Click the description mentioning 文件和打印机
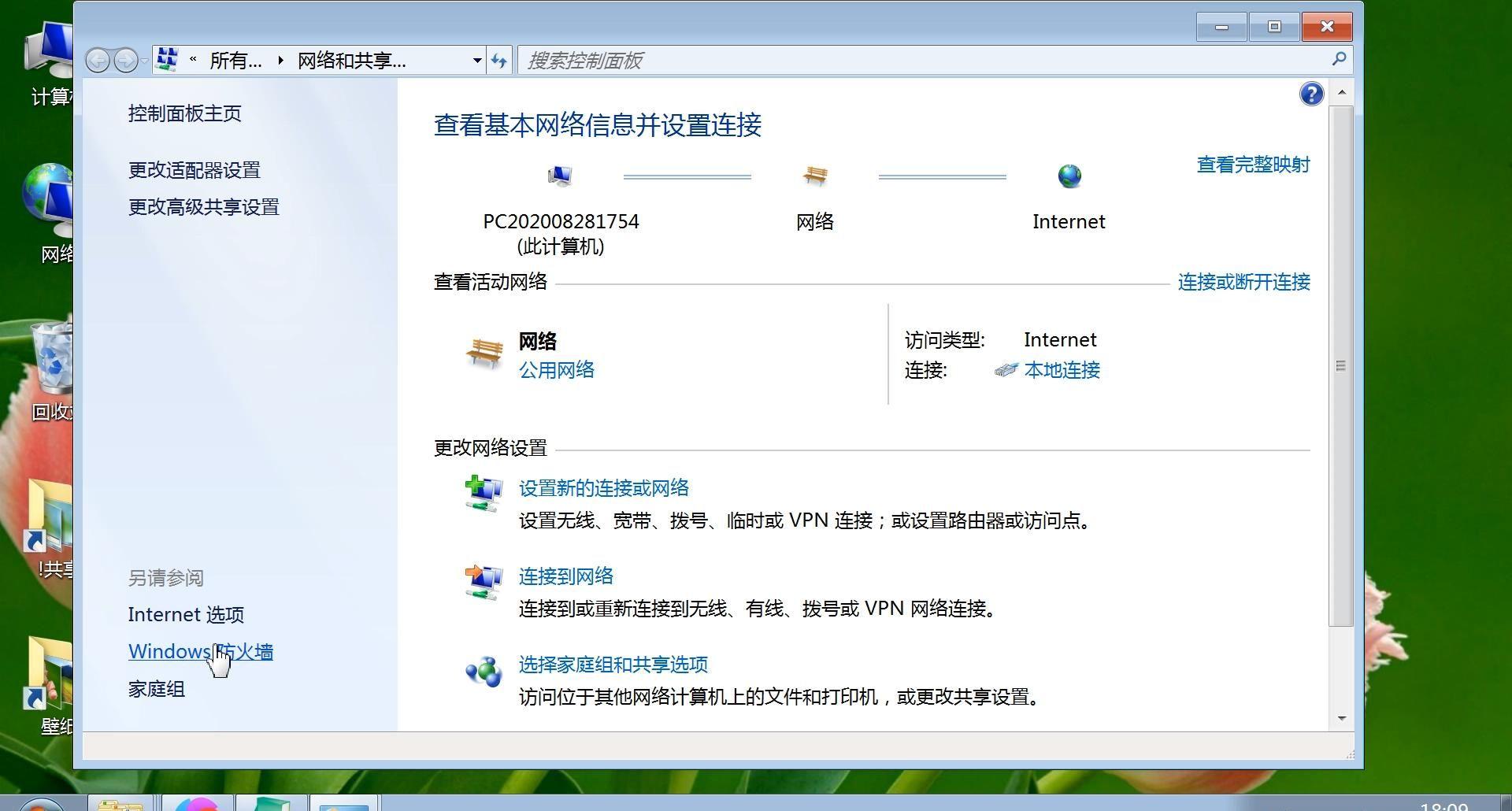This screenshot has height=811, width=1512. pyautogui.click(x=780, y=697)
